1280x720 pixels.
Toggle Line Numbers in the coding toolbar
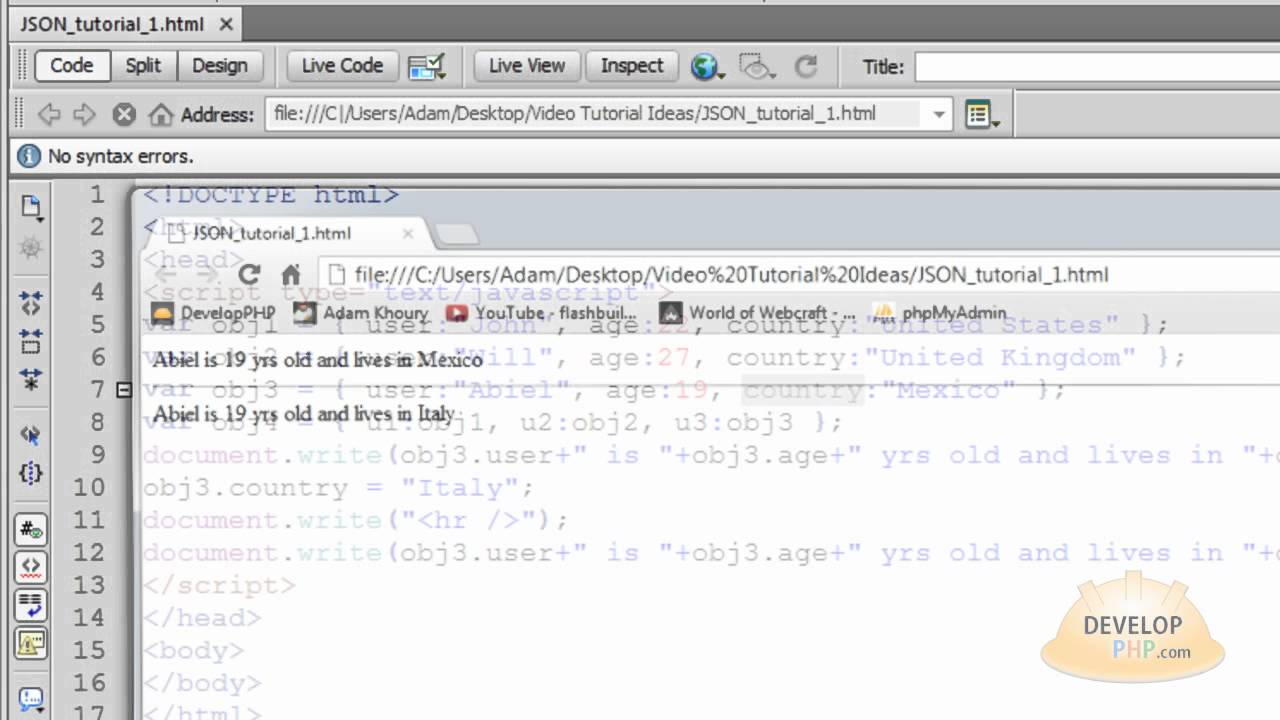tap(31, 527)
